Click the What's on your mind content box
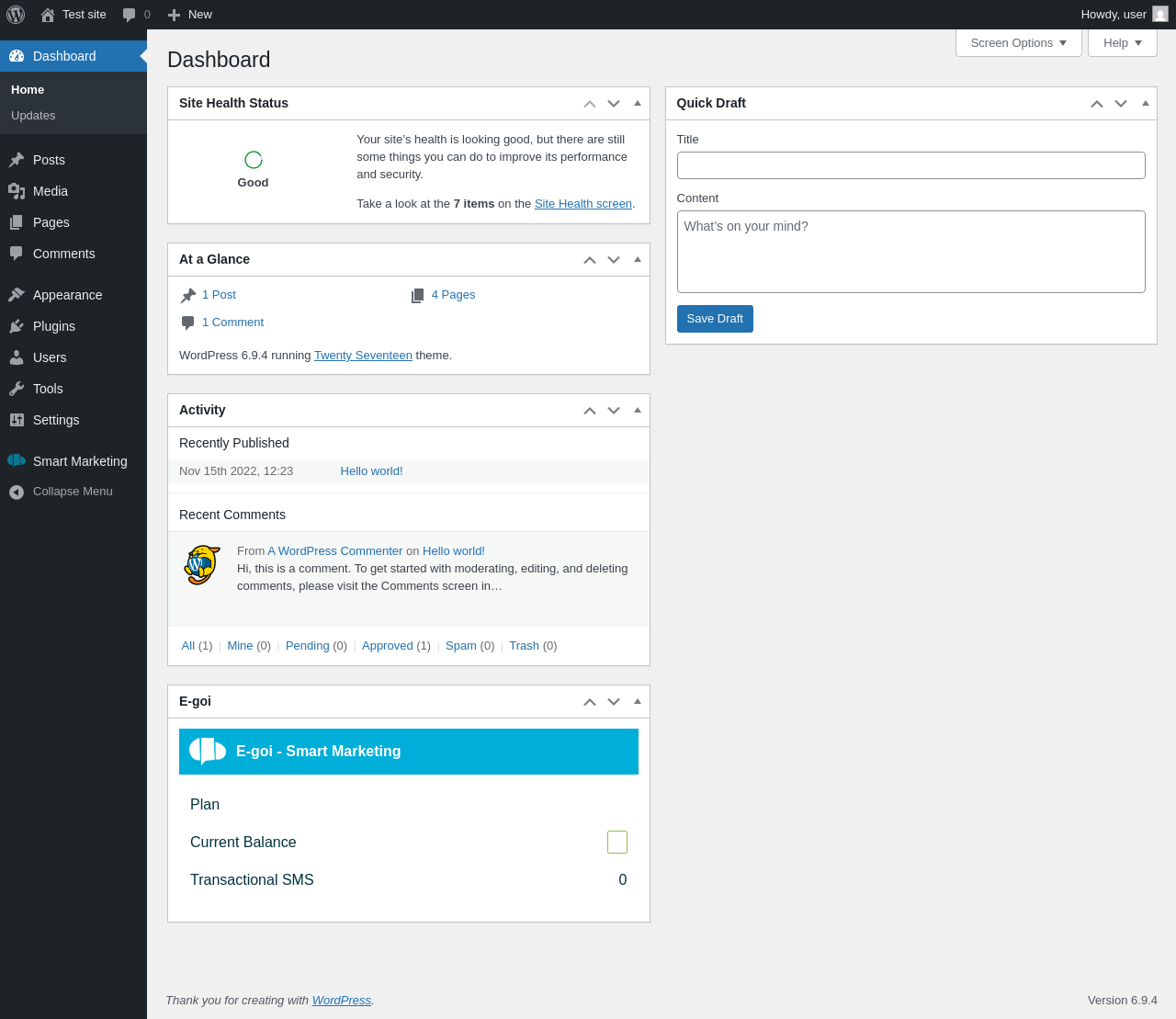Image resolution: width=1176 pixels, height=1019 pixels. pos(911,252)
